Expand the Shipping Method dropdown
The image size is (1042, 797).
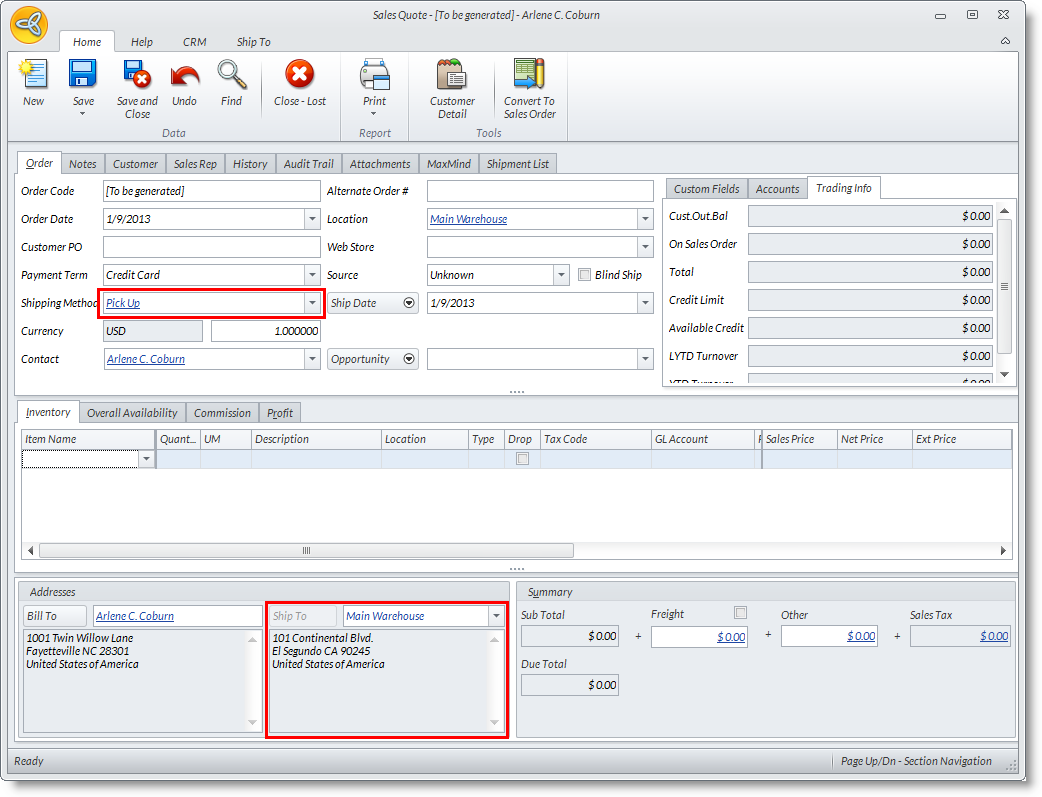click(x=312, y=303)
